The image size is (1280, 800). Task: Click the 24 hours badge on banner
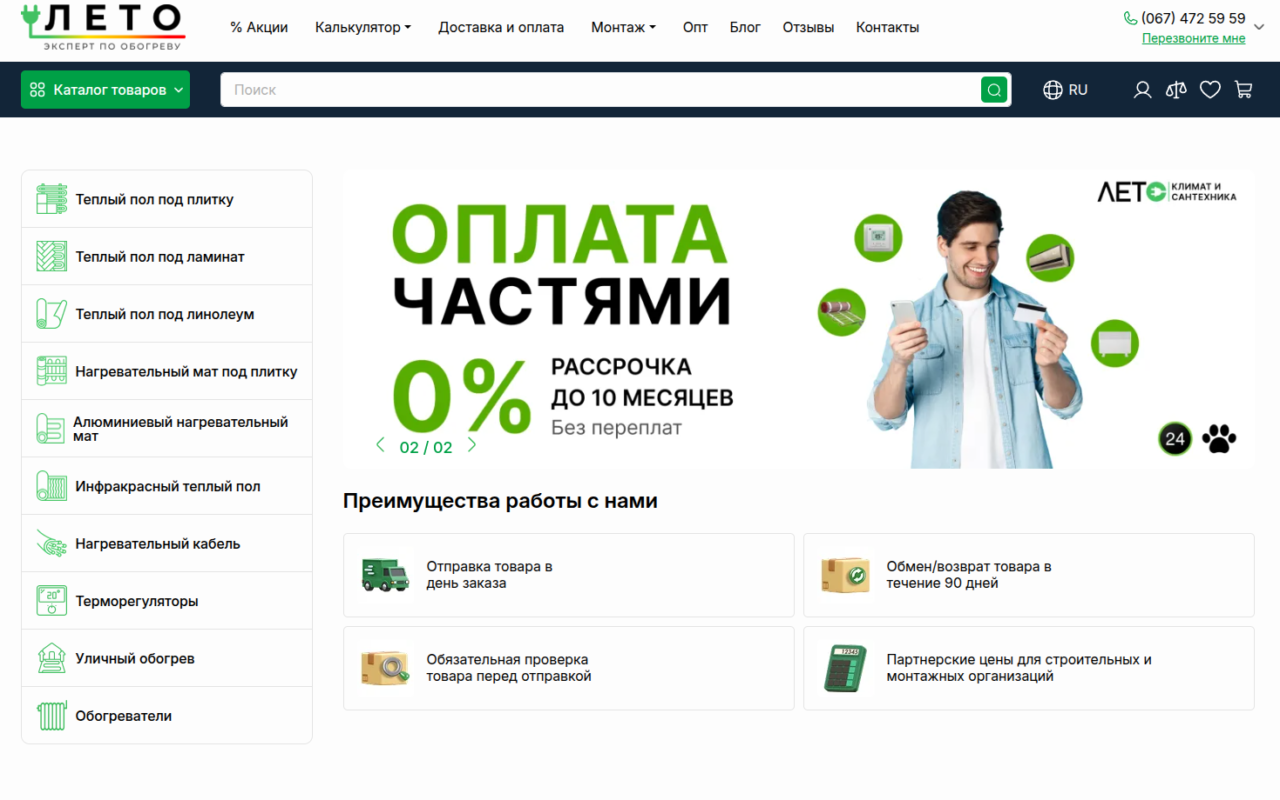point(1175,439)
